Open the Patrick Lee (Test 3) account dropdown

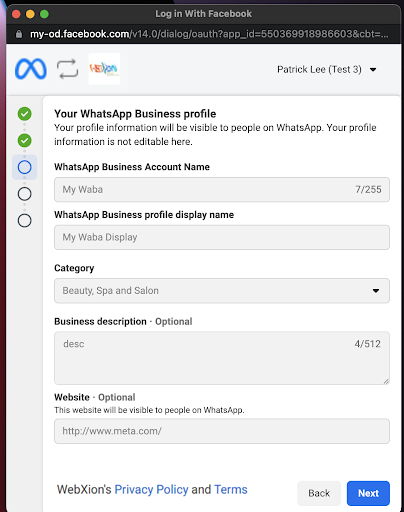pos(327,70)
